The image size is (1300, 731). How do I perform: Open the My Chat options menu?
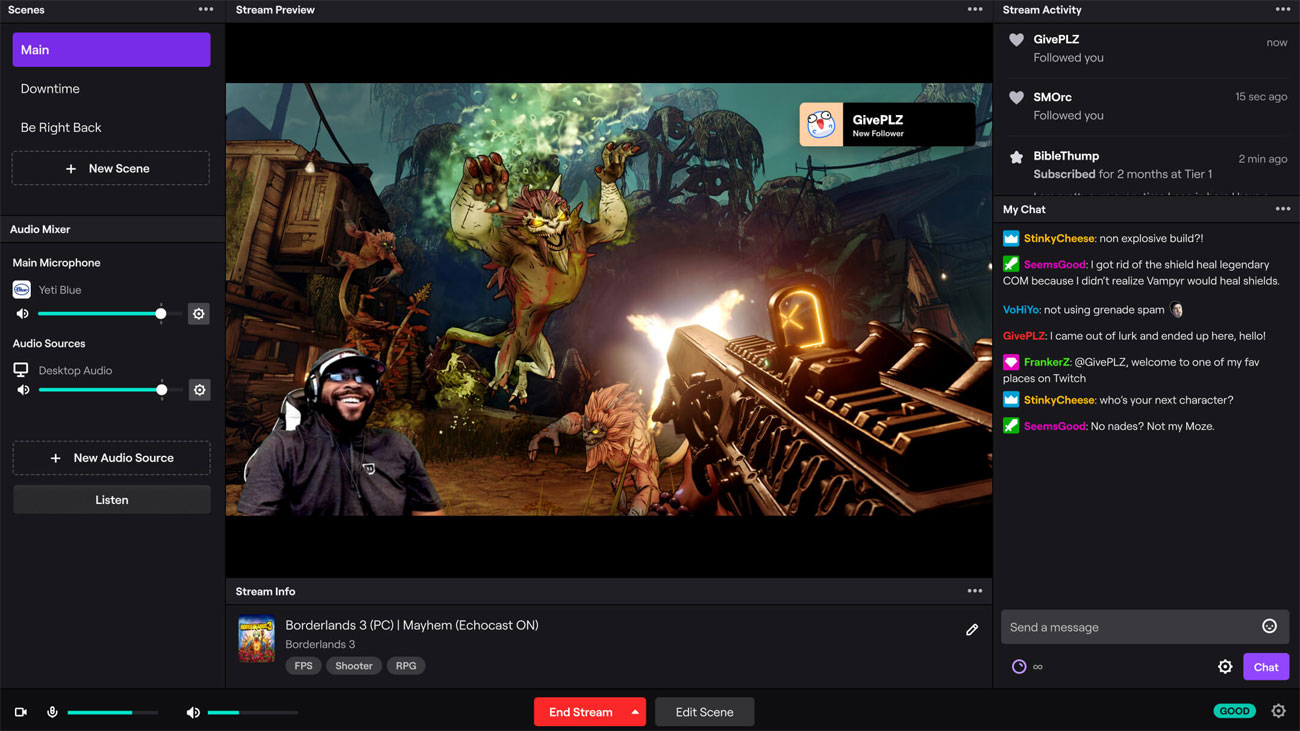click(1282, 209)
